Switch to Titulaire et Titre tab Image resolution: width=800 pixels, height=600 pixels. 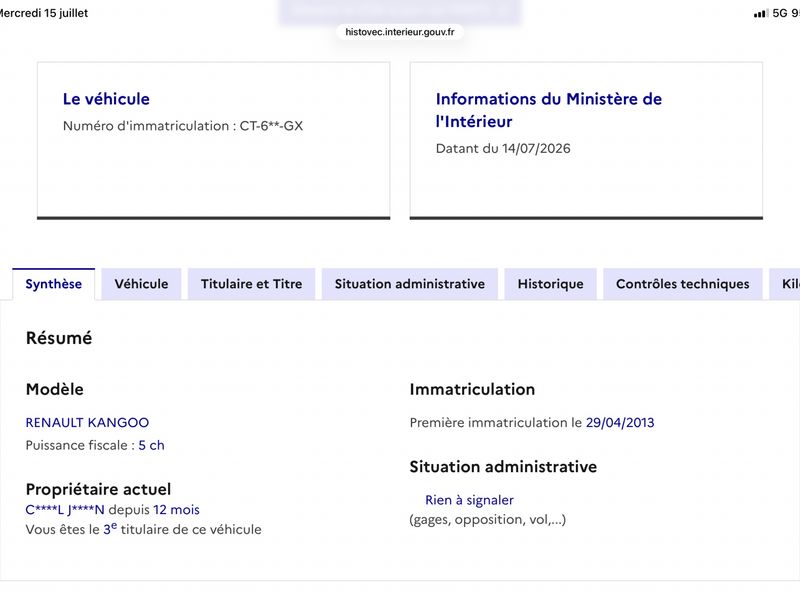tap(252, 284)
